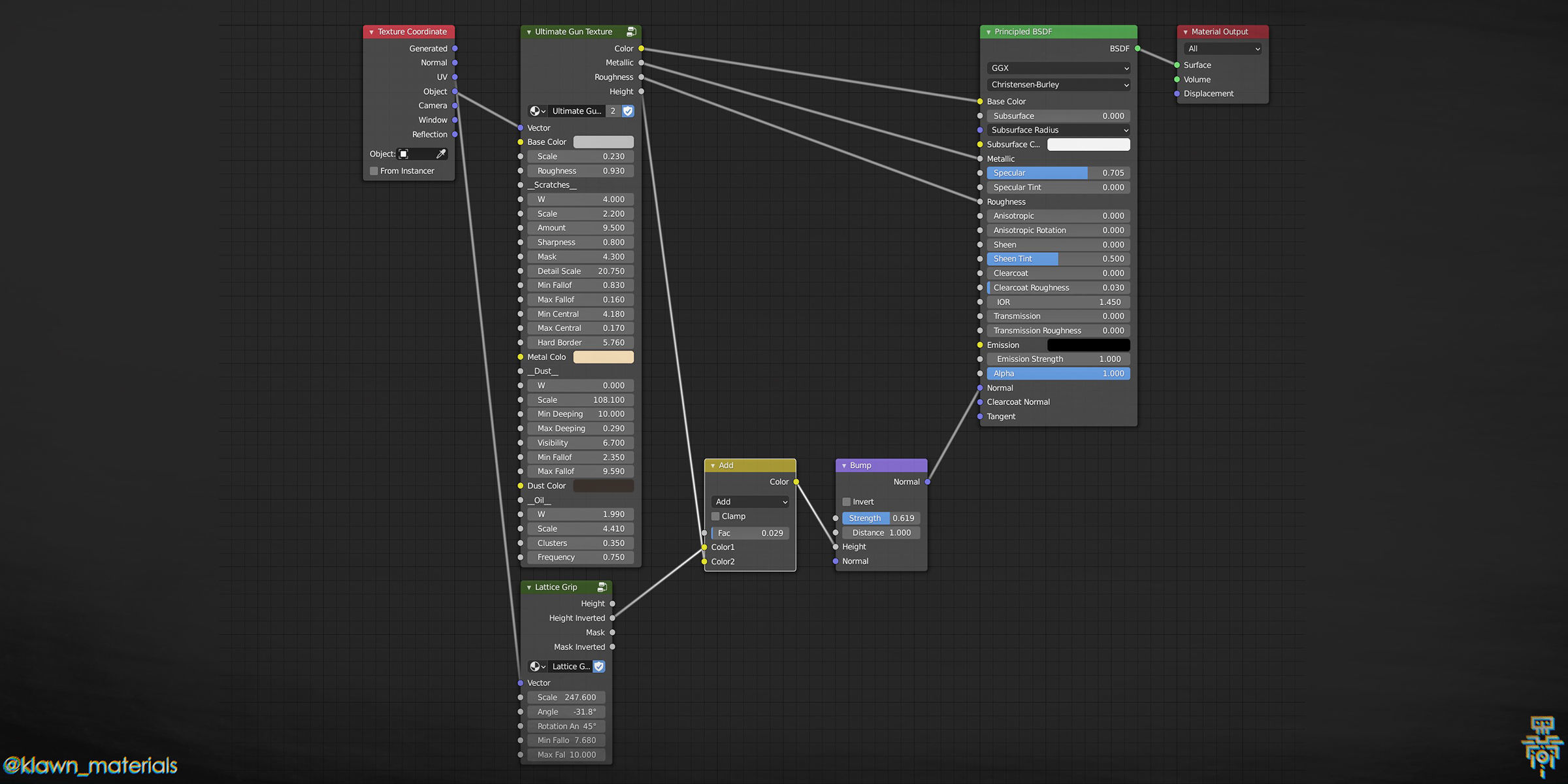Open the texture browser icon in Ultimate Gun Texture
The width and height of the screenshot is (1568, 784).
tap(536, 111)
